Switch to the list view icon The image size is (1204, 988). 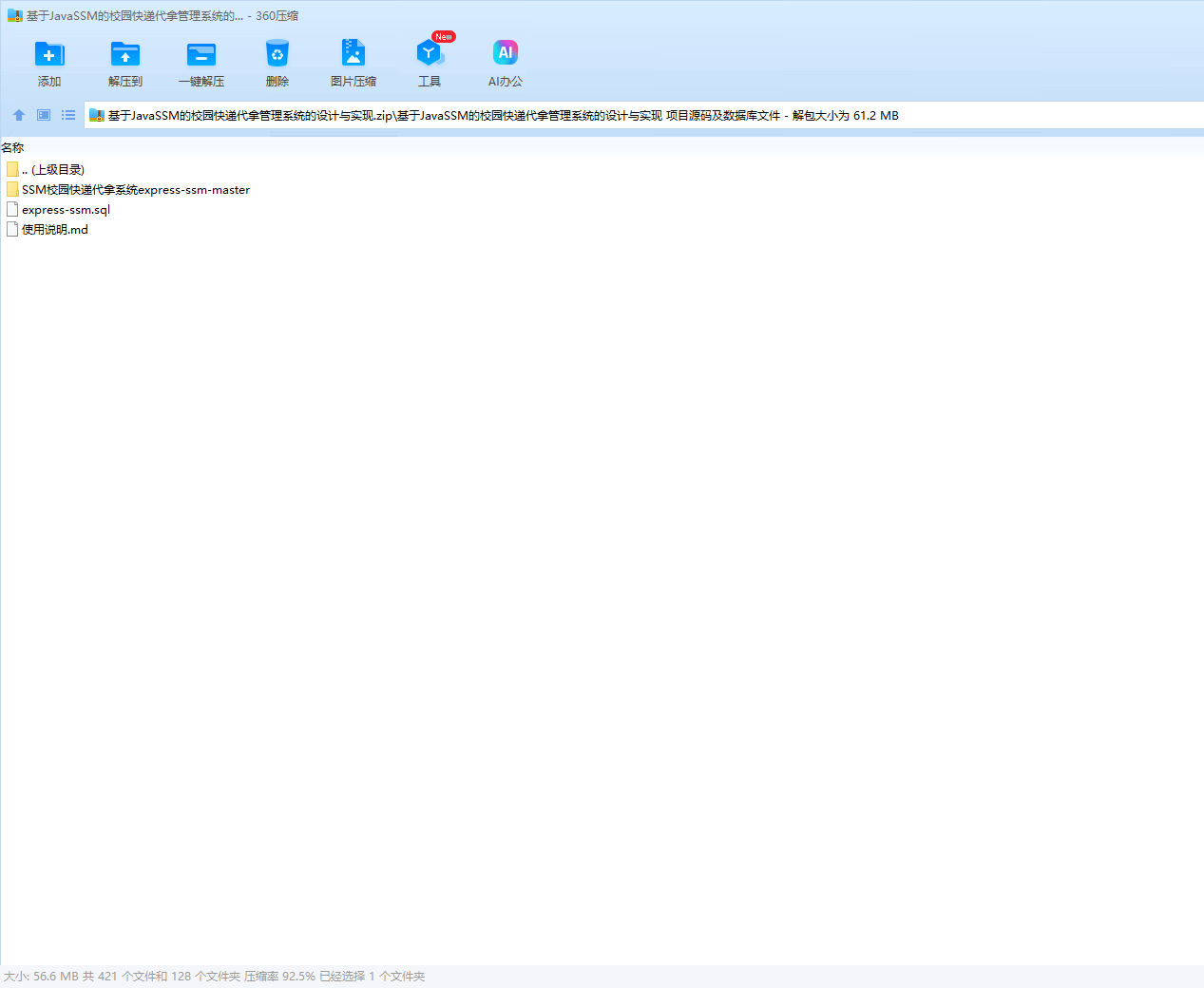click(x=68, y=115)
